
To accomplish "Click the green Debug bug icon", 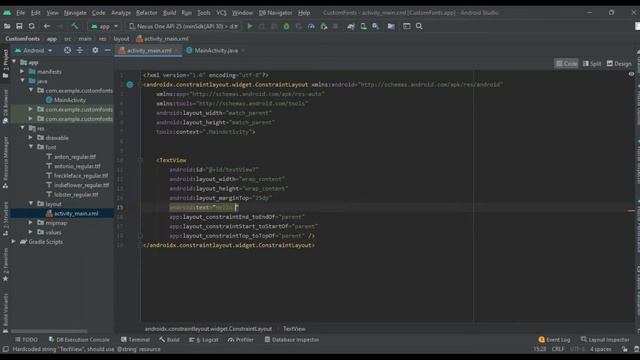I will coord(287,26).
